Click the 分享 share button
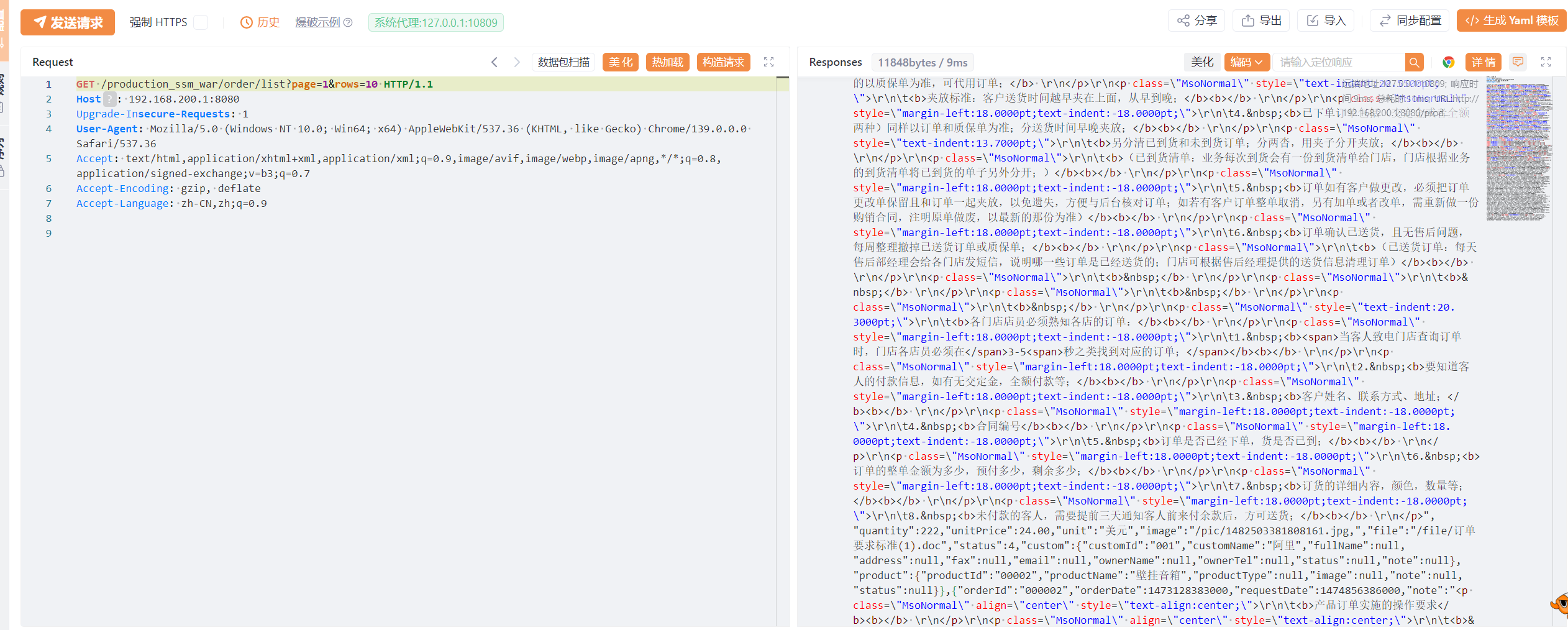Screen dimensions: 1568x630 (x=1197, y=21)
